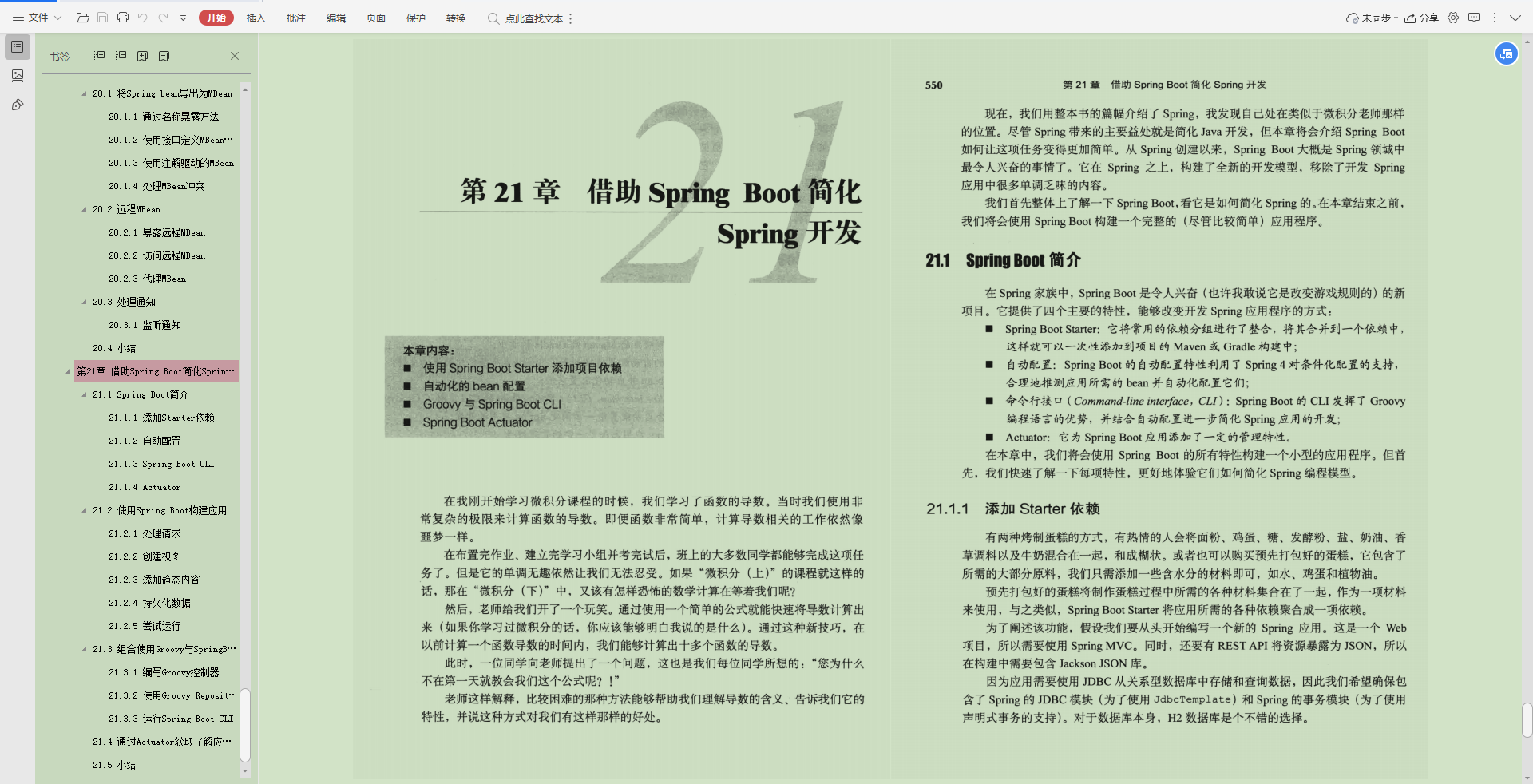
Task: Toggle the annotation pen panel in sidebar
Action: pyautogui.click(x=17, y=105)
